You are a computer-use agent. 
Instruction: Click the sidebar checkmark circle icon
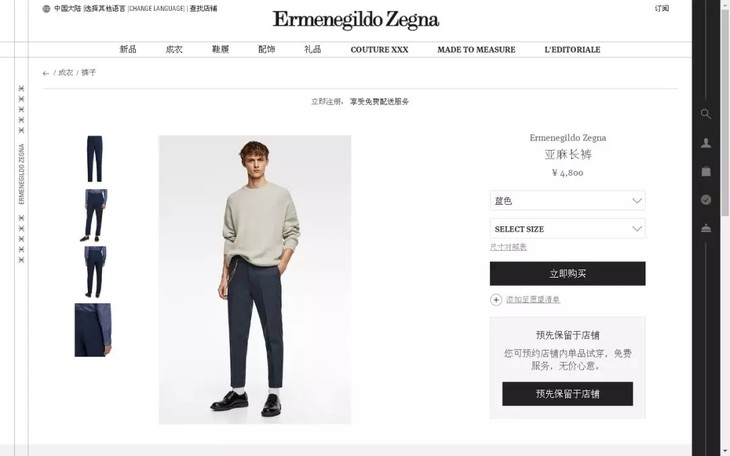[x=706, y=200]
